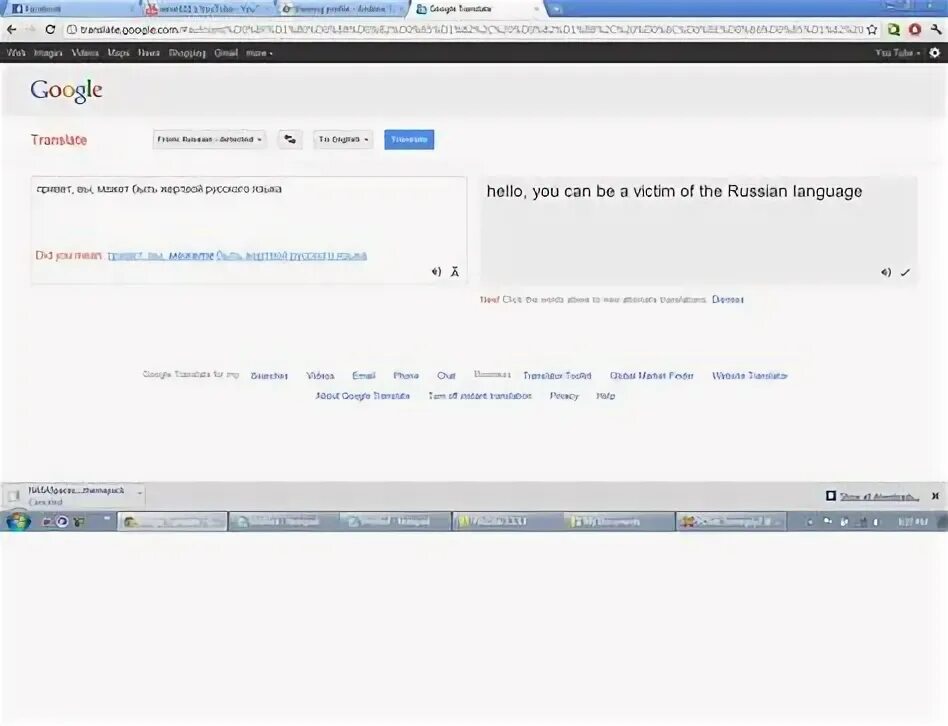Viewport: 948px width, 726px height.
Task: Close the downloads bar
Action: tap(935, 496)
